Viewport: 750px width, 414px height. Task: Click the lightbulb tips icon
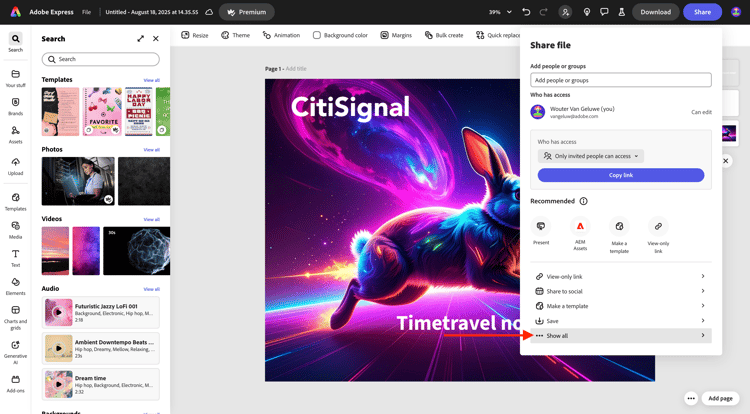[587, 12]
